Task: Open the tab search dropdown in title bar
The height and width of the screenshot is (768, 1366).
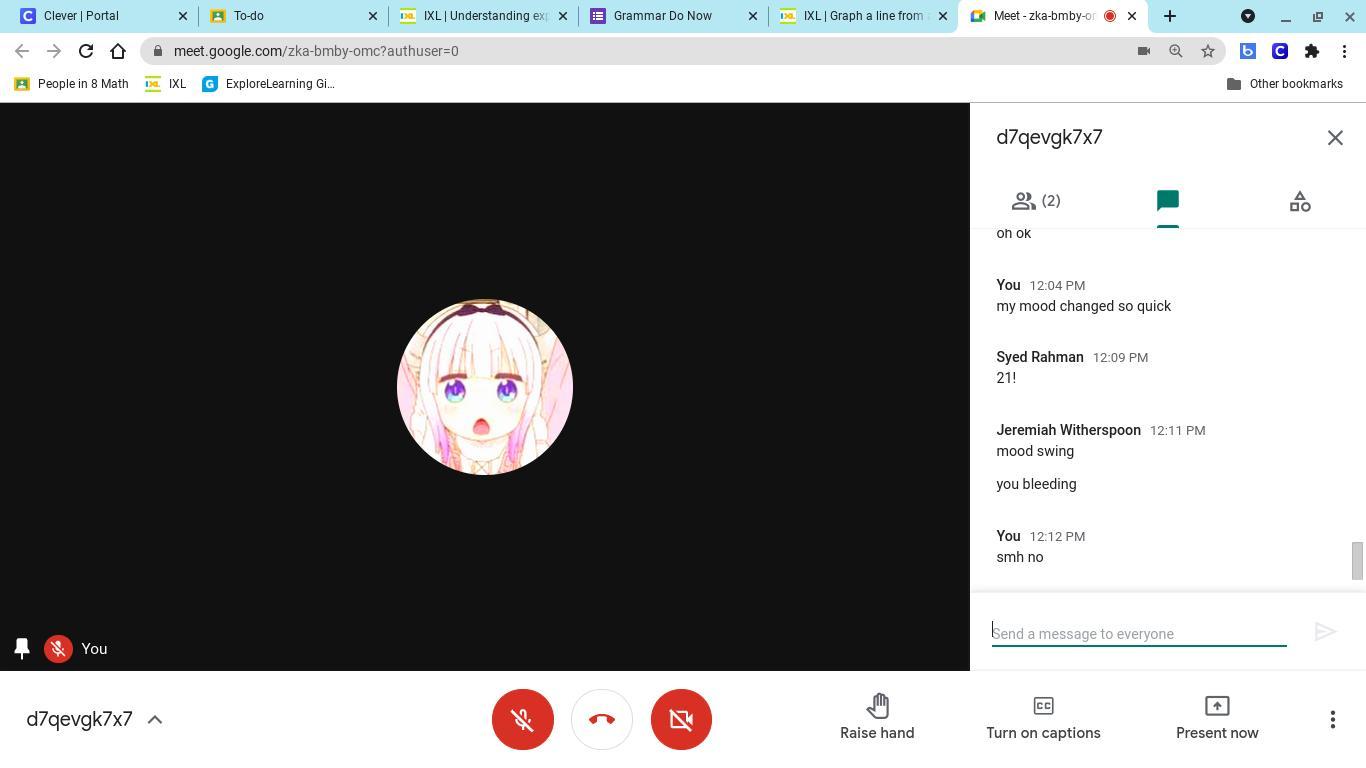Action: point(1248,16)
